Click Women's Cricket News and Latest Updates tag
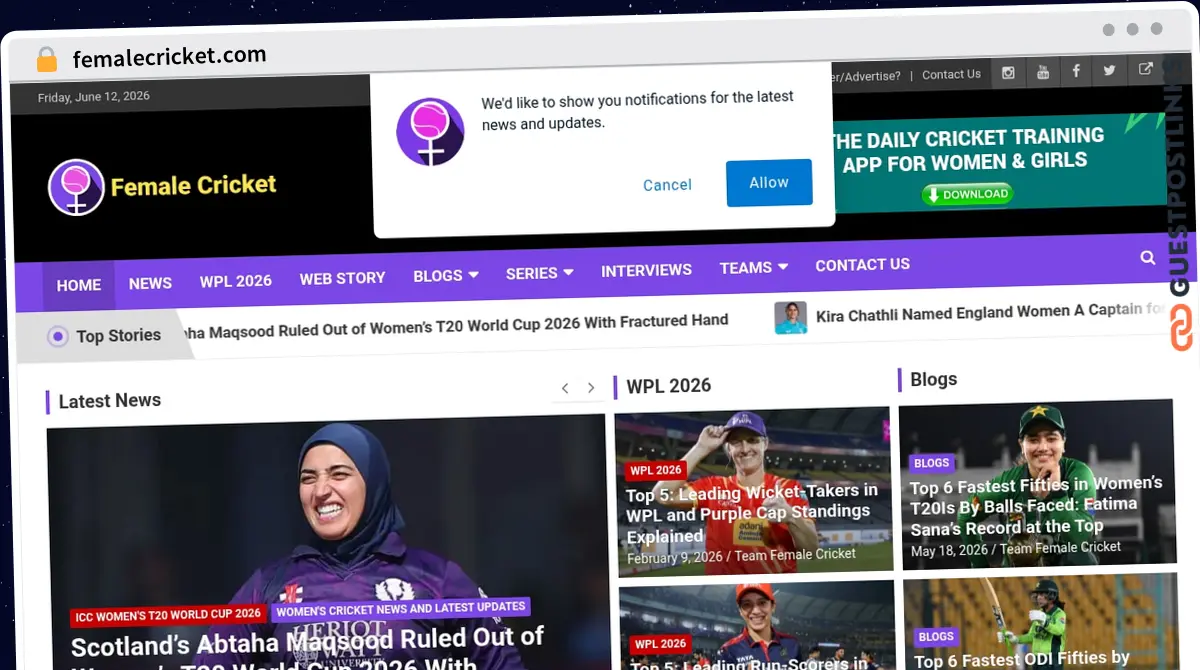Viewport: 1200px width, 670px height. [400, 608]
